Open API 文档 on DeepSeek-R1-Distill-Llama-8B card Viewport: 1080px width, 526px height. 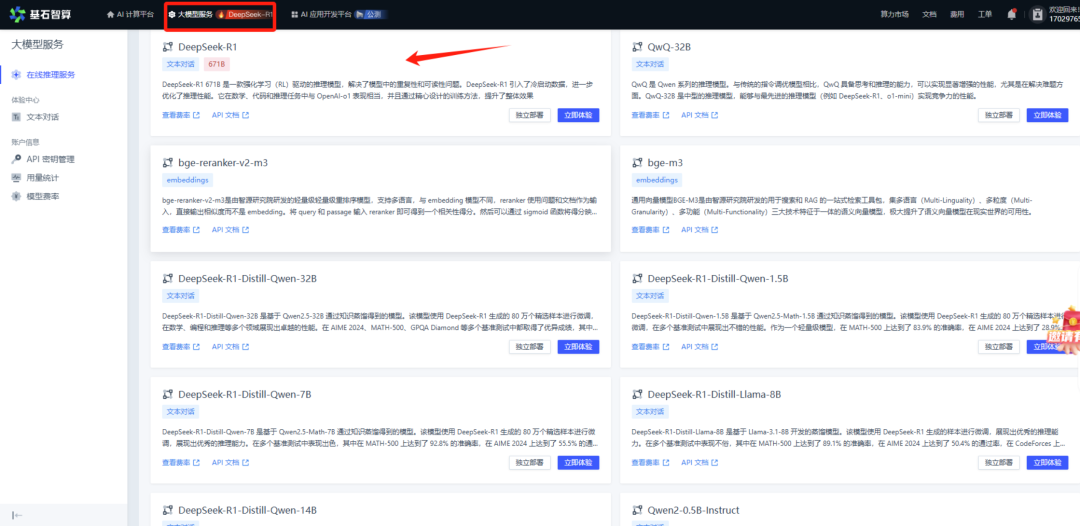700,462
